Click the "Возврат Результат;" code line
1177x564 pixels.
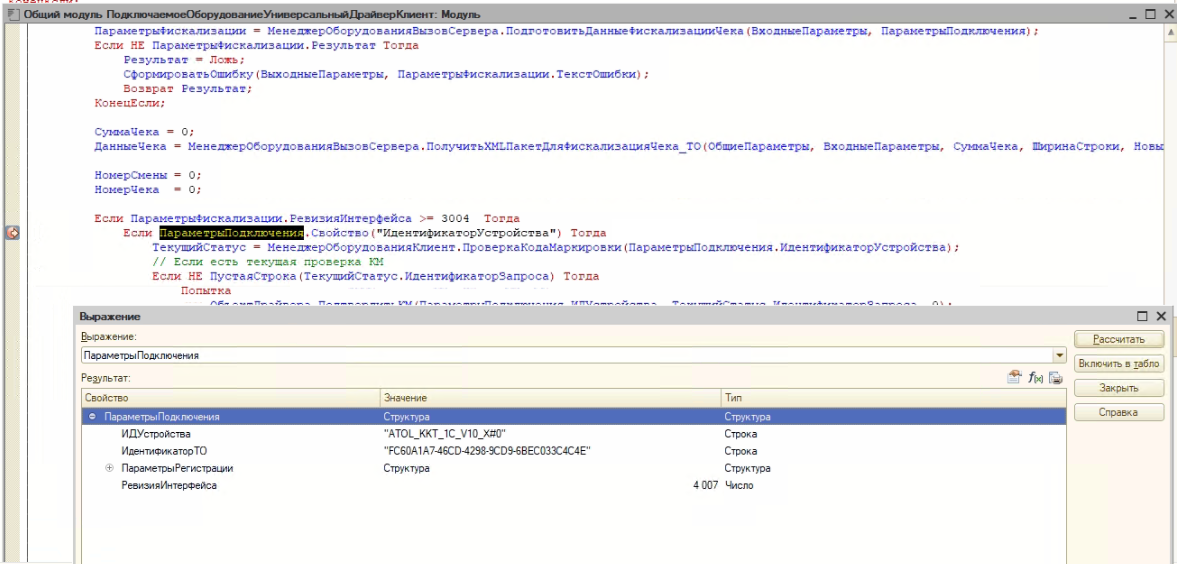point(188,89)
